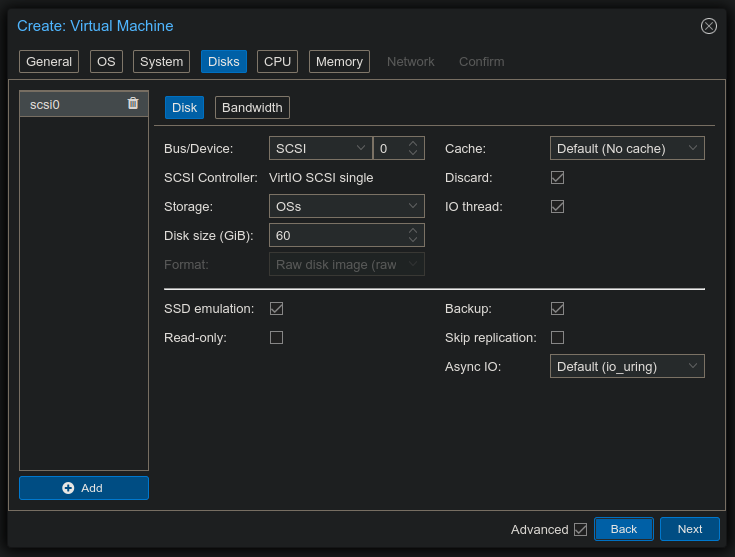Switch to the Bandwidth tab
735x557 pixels.
[252, 108]
